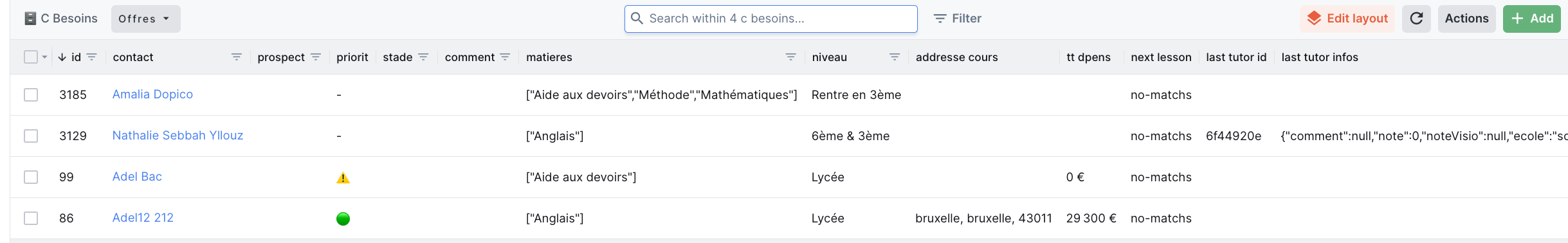Click niveau column filter icon

click(895, 57)
